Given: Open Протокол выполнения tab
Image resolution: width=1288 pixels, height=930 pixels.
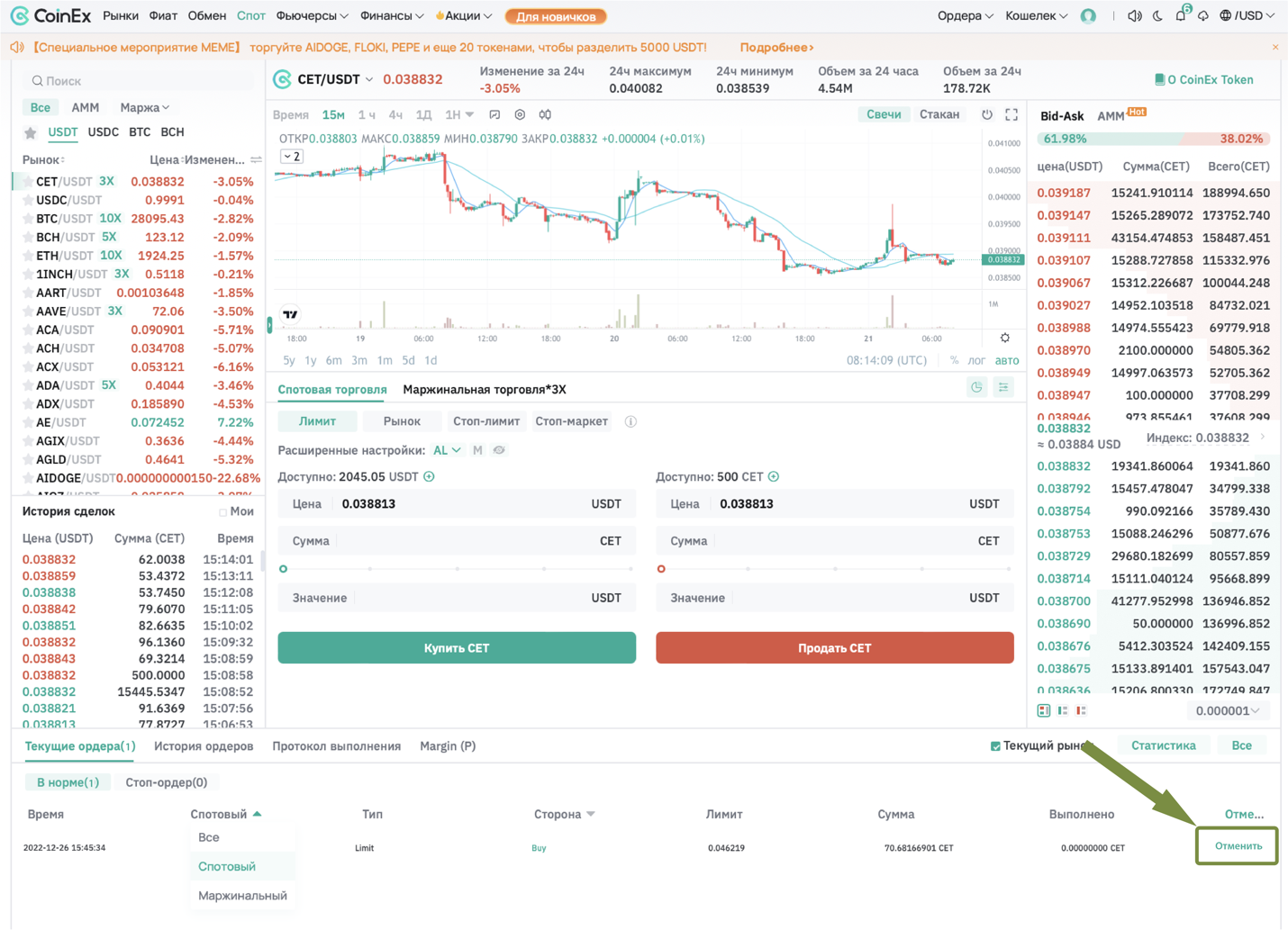Looking at the screenshot, I should pyautogui.click(x=336, y=746).
